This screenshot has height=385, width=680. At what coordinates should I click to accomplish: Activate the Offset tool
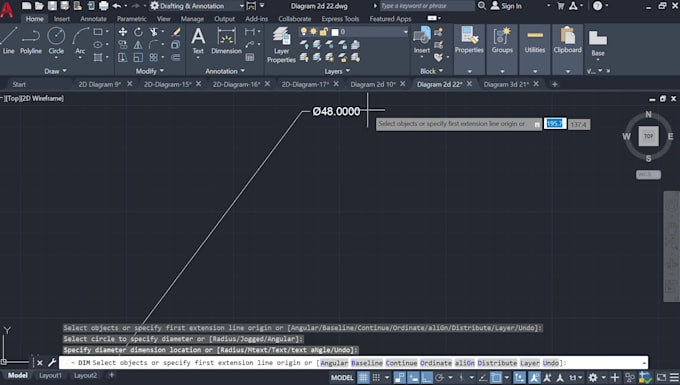point(176,57)
